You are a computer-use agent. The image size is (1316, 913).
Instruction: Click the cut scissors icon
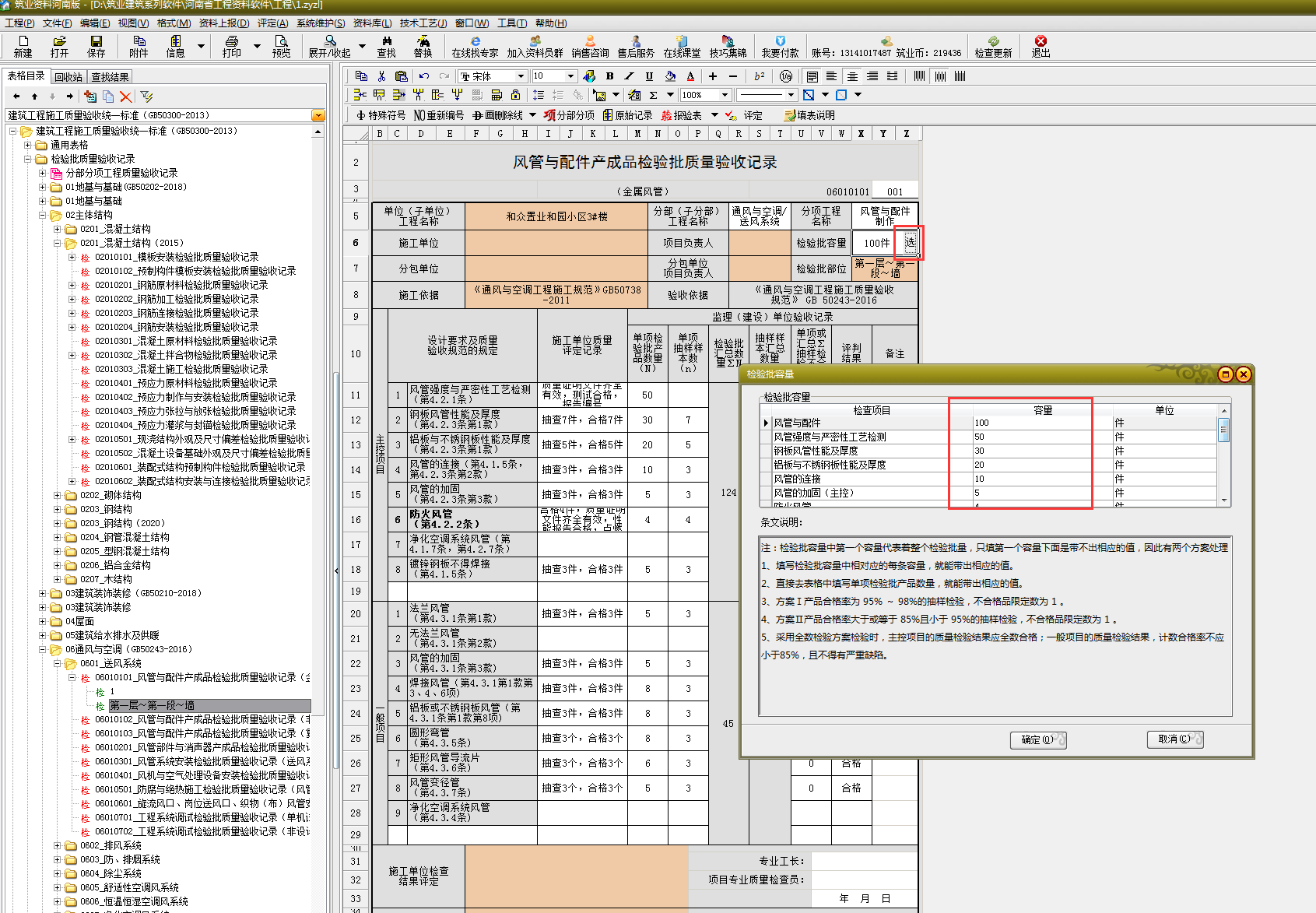(381, 76)
